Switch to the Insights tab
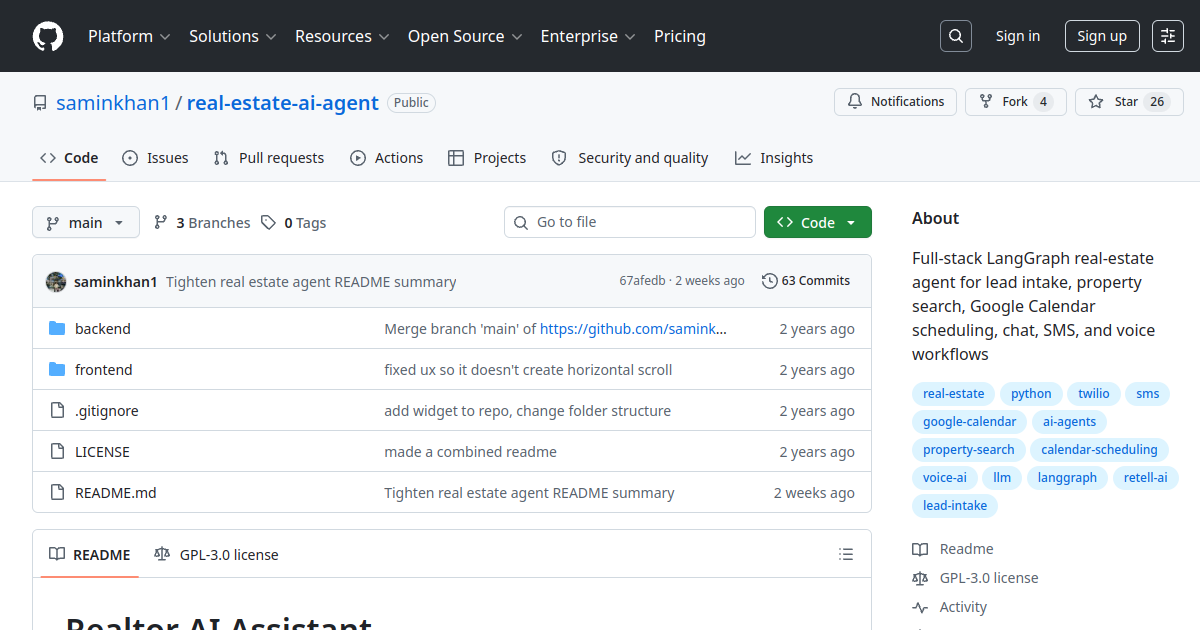This screenshot has width=1200, height=630. (774, 158)
